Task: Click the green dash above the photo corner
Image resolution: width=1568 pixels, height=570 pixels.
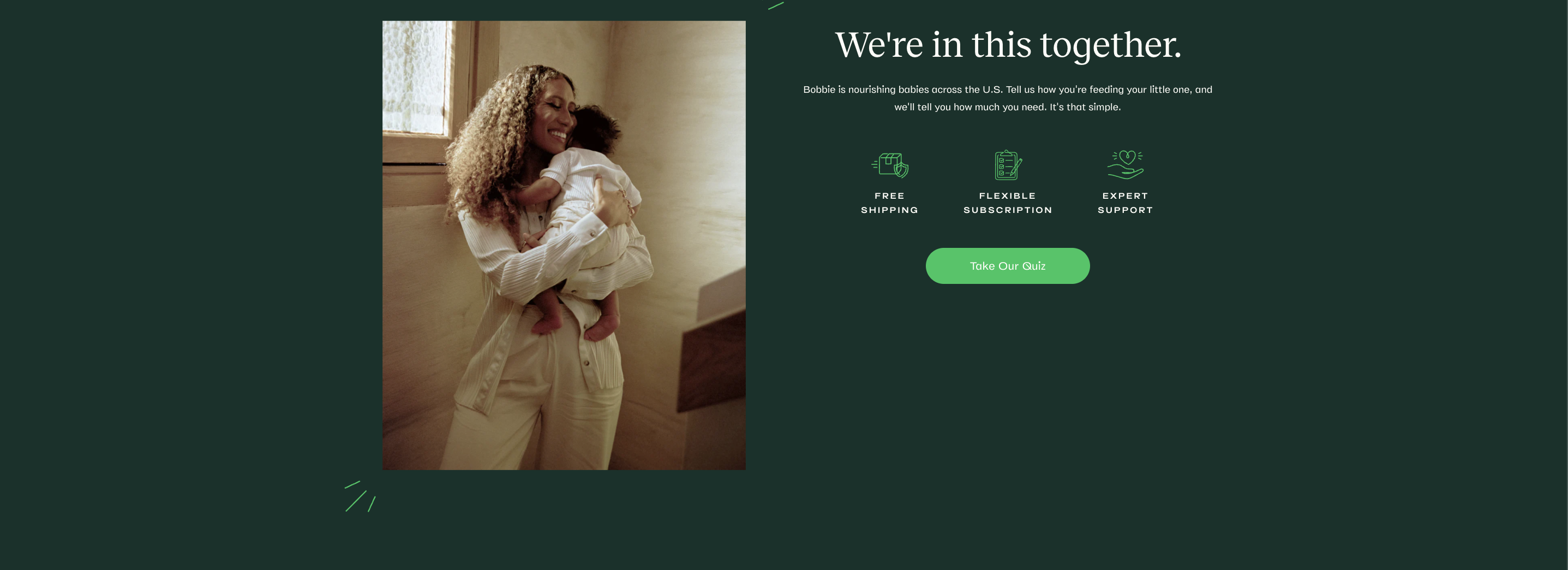Action: (x=775, y=5)
